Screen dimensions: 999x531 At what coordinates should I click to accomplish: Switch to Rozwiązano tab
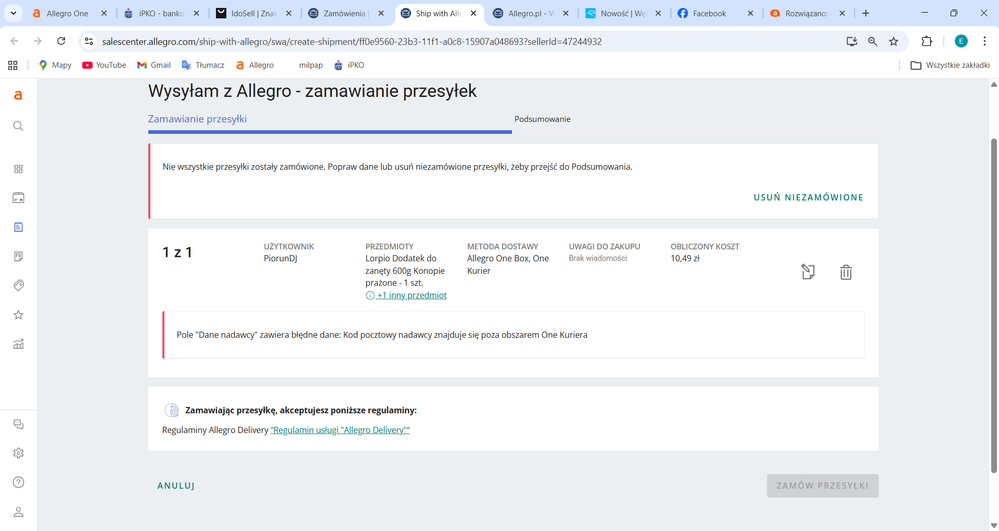[808, 13]
